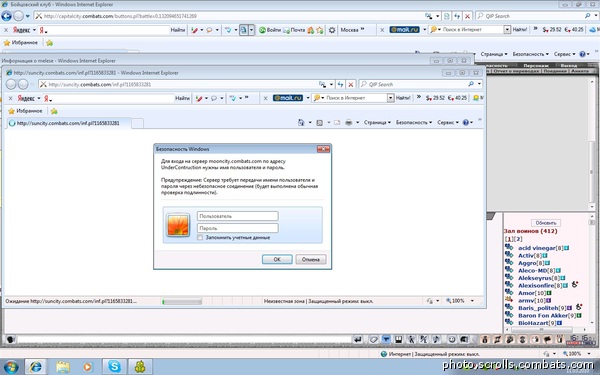Click the smiley face icon in the chat toolbar
Screen dimensions: 600x375
pos(452,339)
